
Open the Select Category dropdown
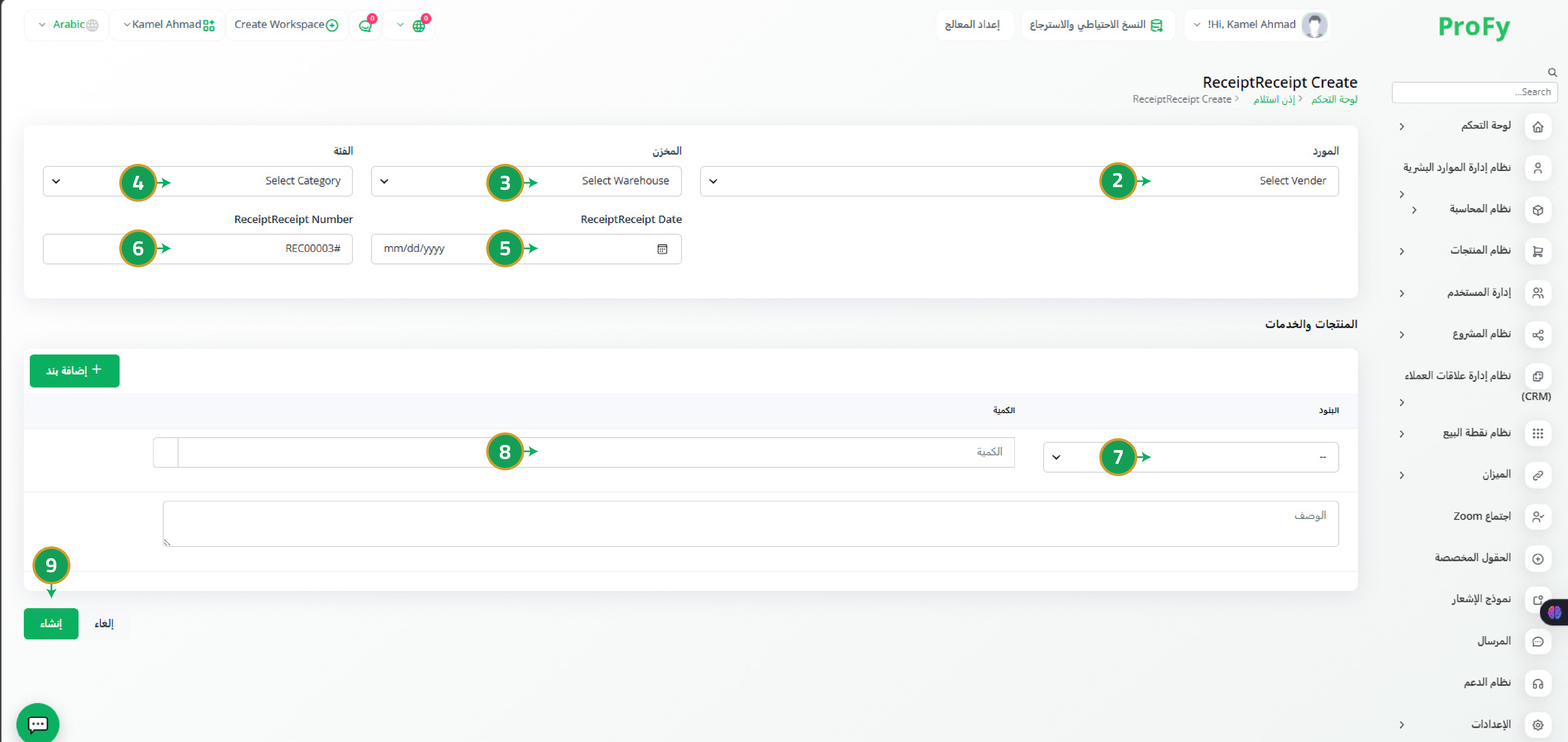[x=197, y=181]
